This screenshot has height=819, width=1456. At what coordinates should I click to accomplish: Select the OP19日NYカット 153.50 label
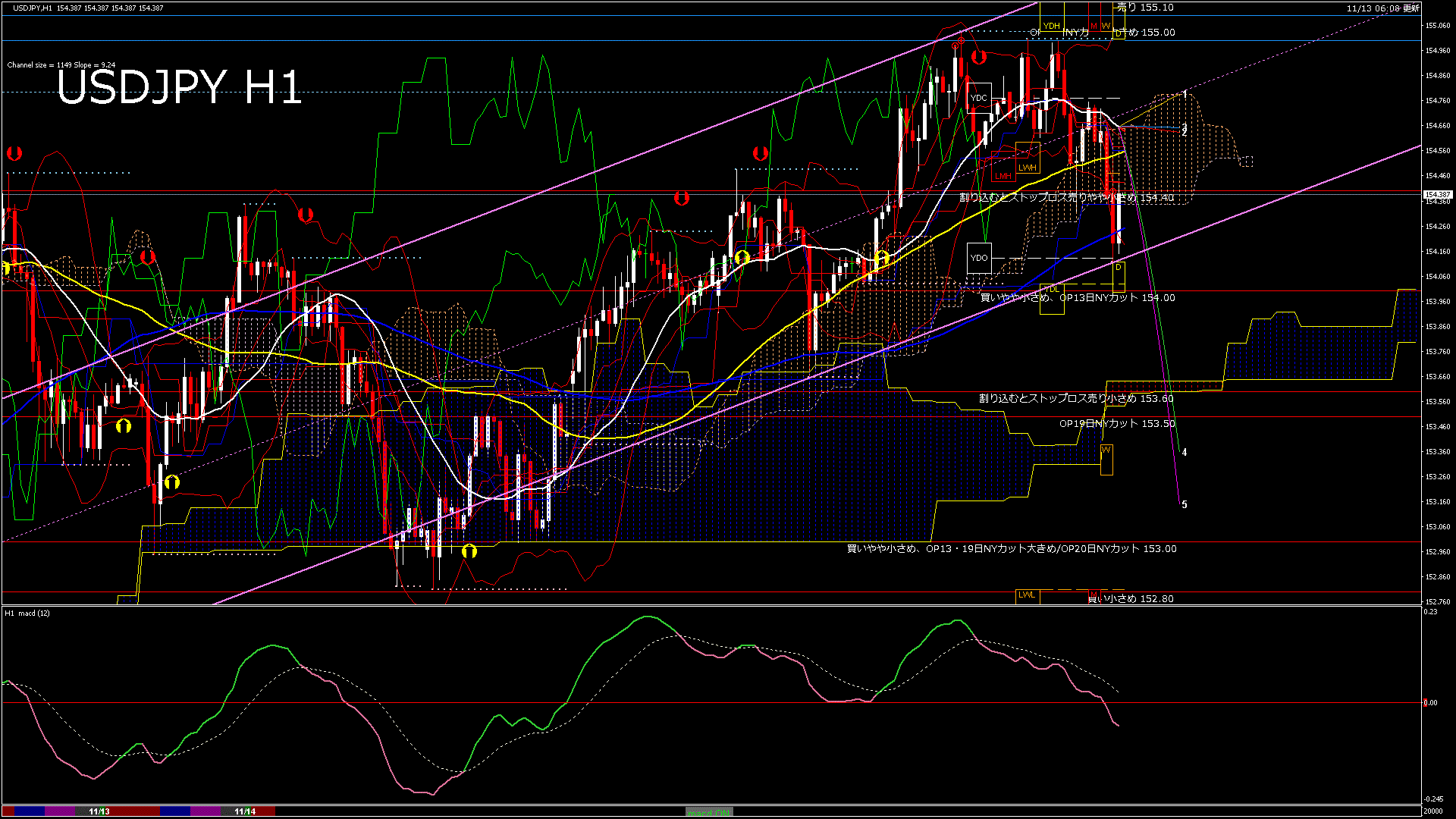tap(1117, 424)
